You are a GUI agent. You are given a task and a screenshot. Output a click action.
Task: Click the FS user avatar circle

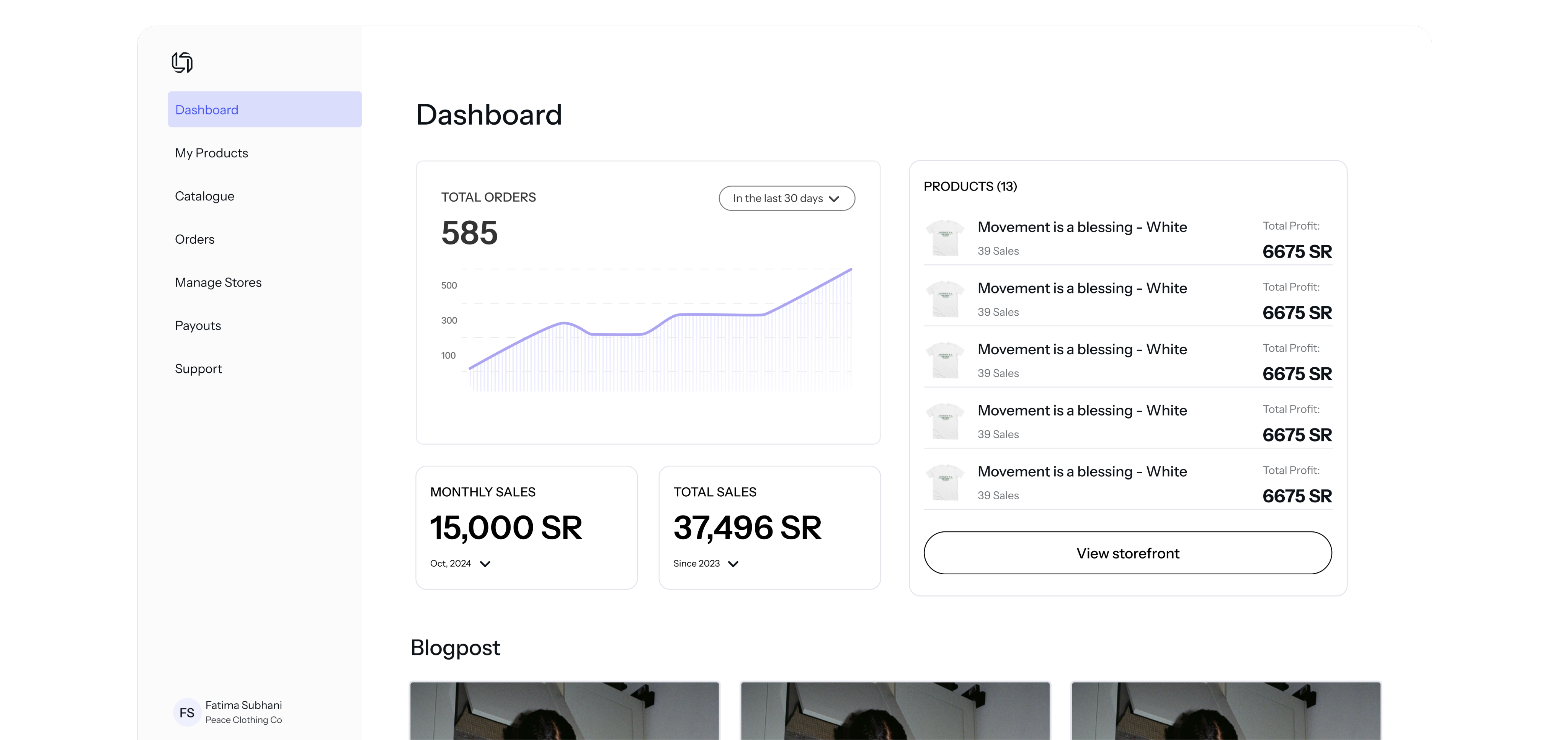pos(187,712)
